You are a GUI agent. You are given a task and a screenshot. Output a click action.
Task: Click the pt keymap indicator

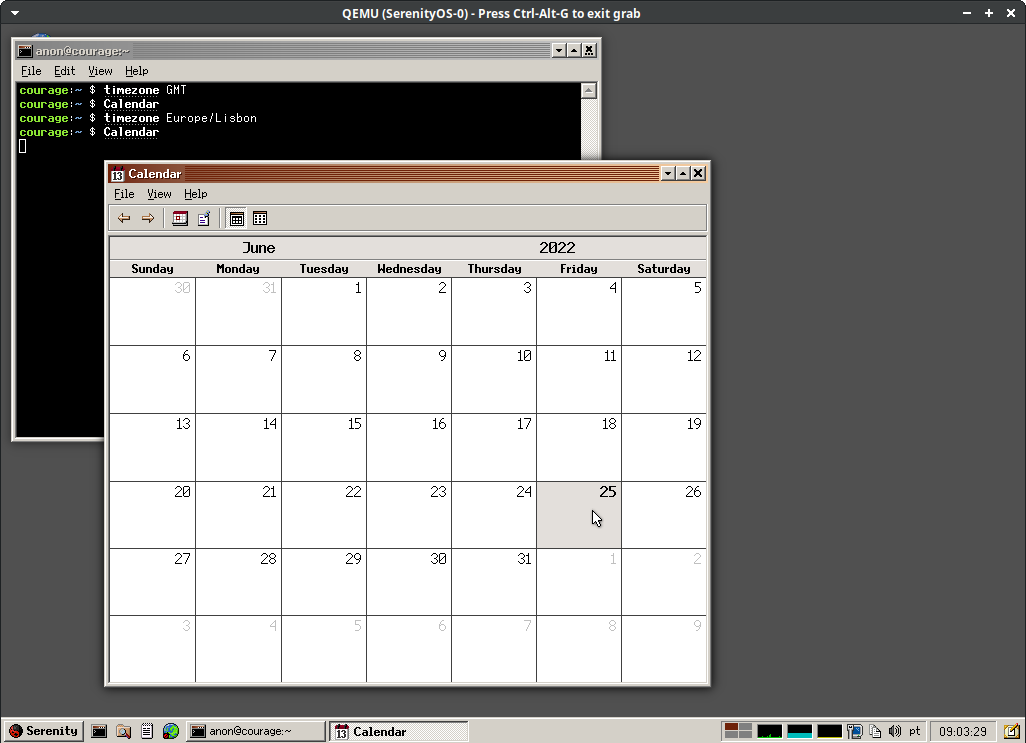point(915,731)
